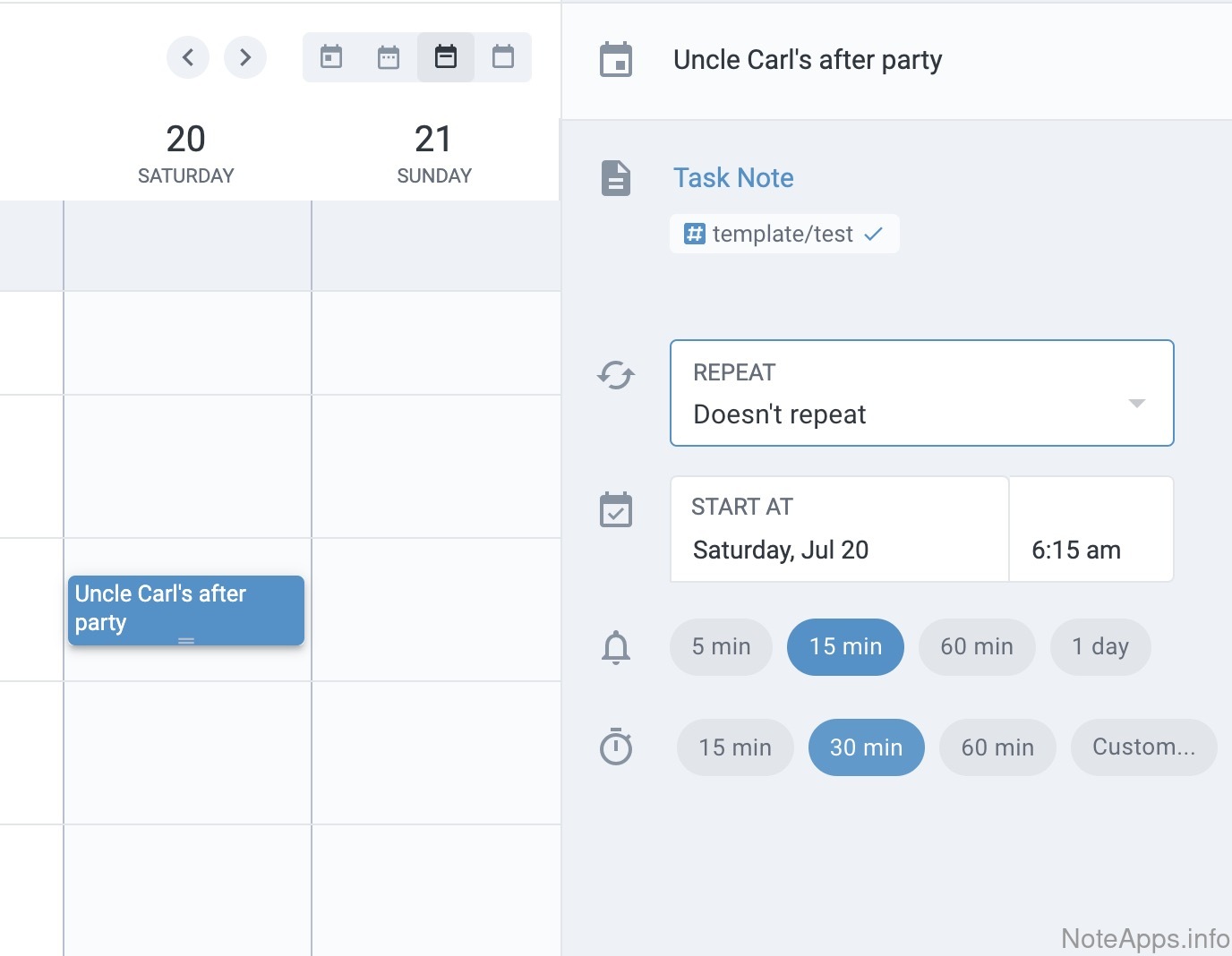
Task: Switch to the first calendar view icon
Action: point(331,57)
